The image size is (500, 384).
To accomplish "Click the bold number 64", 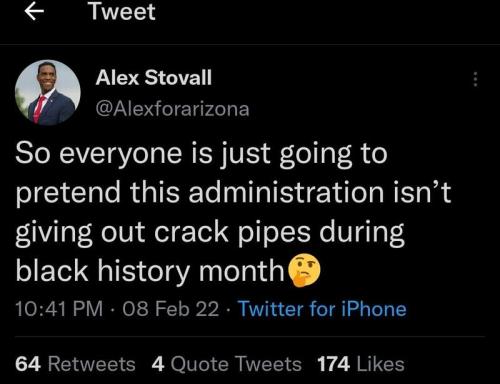I will (28, 364).
